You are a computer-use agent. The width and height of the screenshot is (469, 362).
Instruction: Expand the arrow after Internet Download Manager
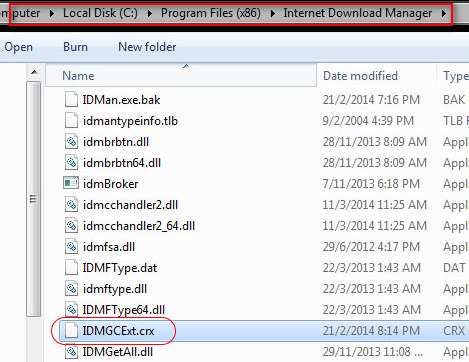pos(444,13)
